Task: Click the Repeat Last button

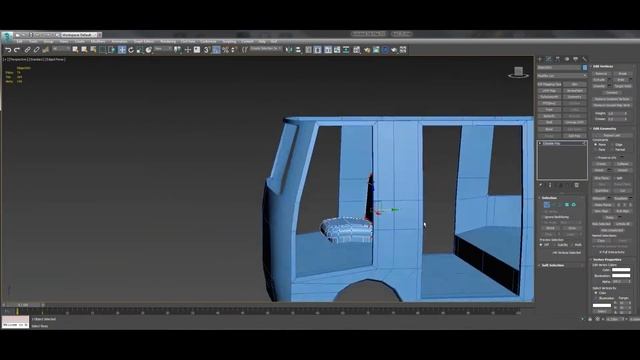Action: click(x=612, y=135)
